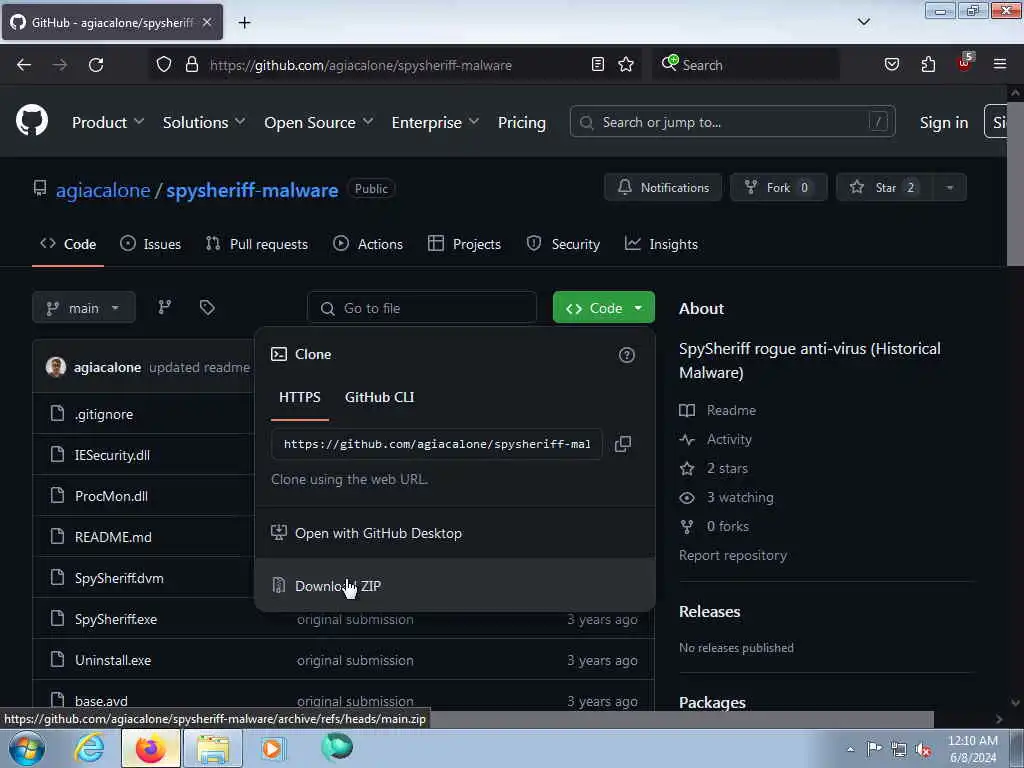This screenshot has width=1024, height=768.
Task: Click agiacalone avatar image
Action: [56, 366]
